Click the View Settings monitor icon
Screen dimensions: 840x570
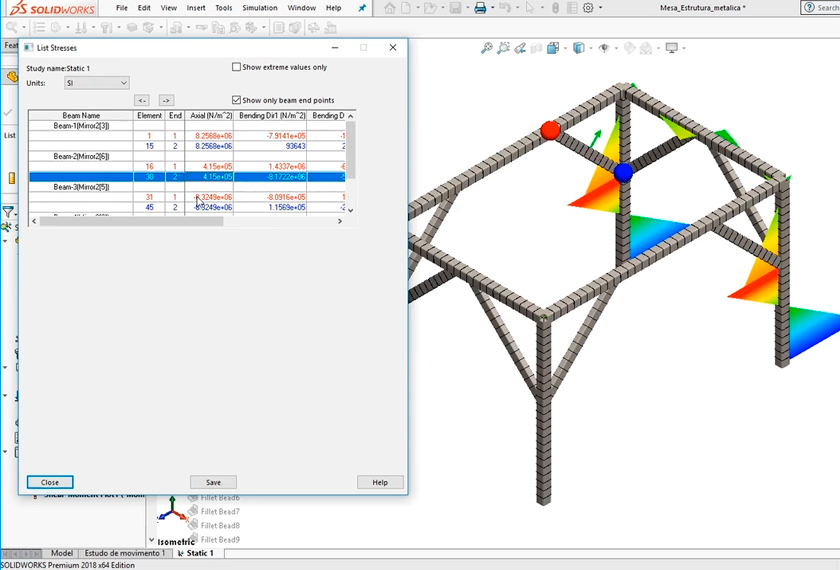(x=673, y=48)
